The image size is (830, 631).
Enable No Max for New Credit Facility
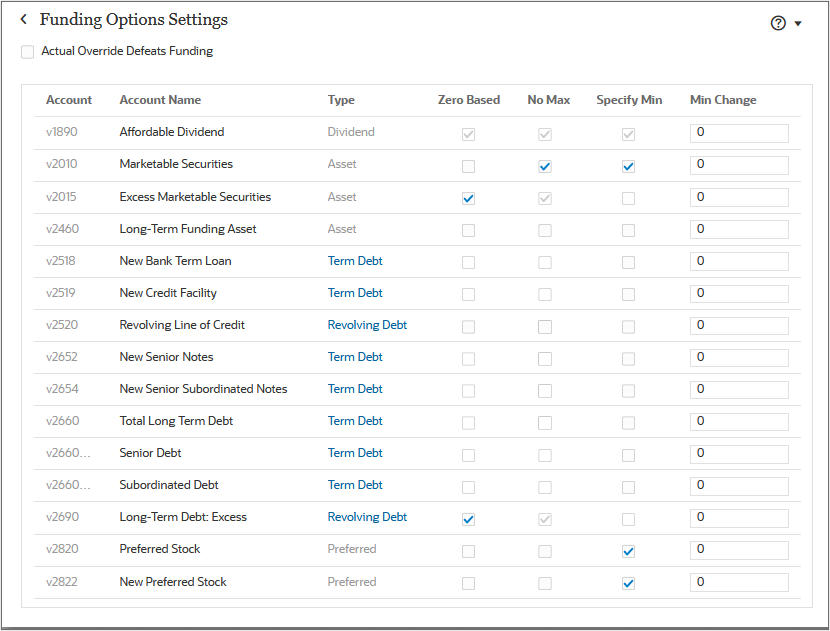[545, 293]
